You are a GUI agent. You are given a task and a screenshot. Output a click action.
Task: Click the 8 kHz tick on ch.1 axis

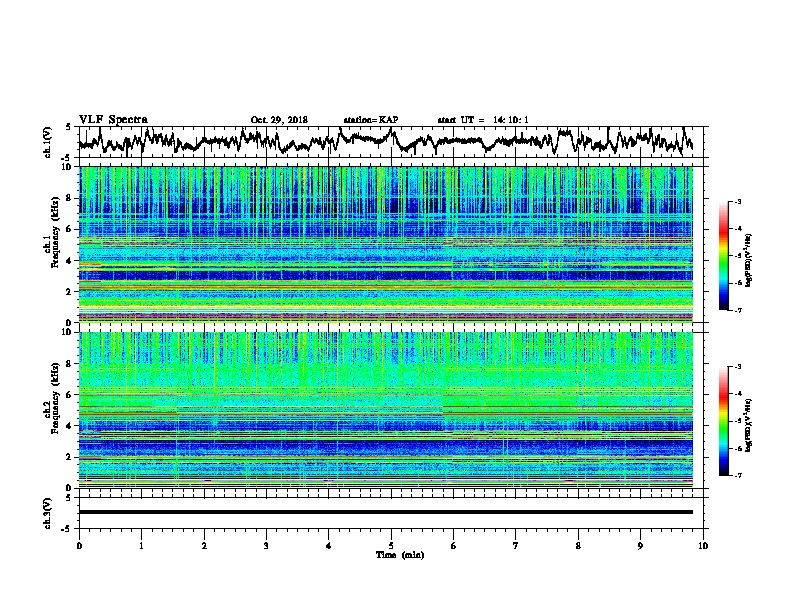point(70,198)
